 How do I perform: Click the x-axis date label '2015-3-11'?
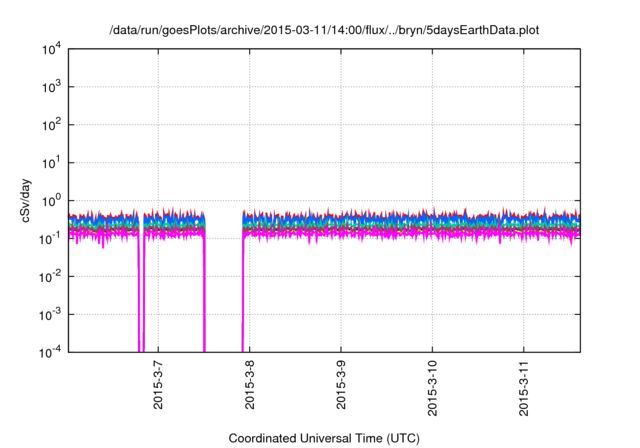(x=524, y=388)
